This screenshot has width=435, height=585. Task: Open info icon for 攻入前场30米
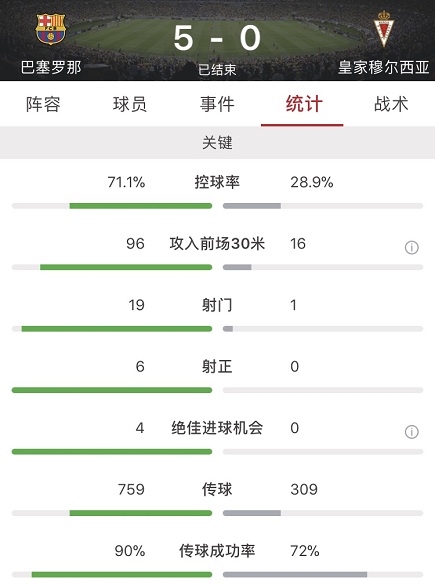click(x=411, y=247)
